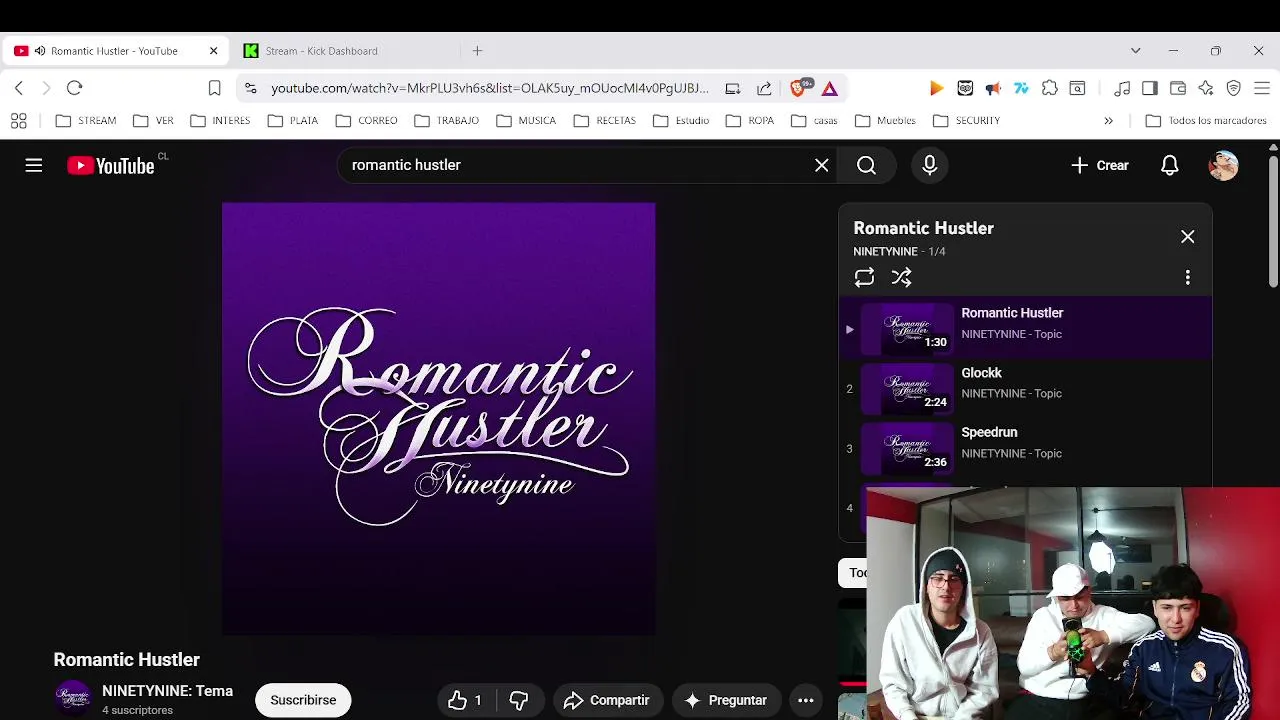Expand the hidden bookmarks chevron

1108,120
